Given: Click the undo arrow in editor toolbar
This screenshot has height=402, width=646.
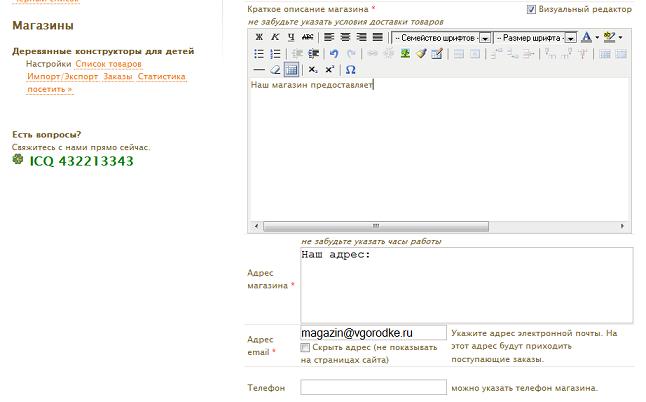Looking at the screenshot, I should point(334,54).
